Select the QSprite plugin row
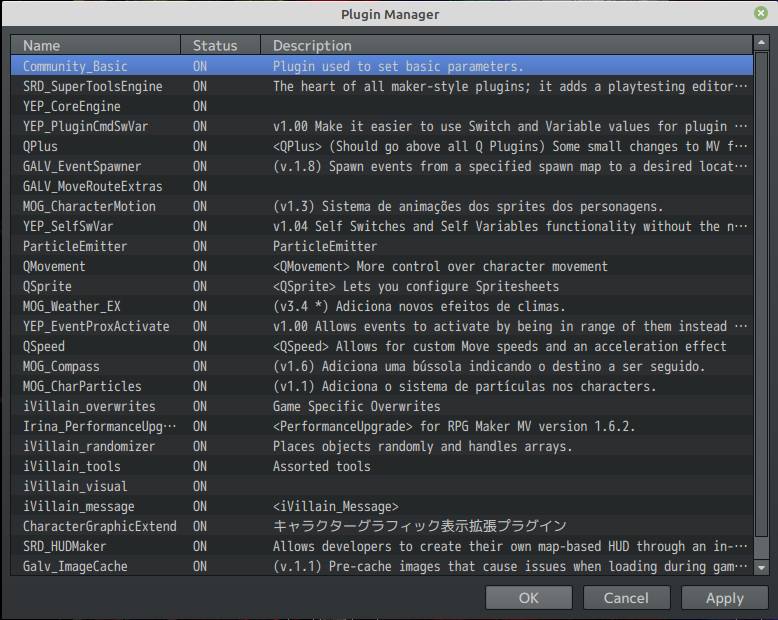This screenshot has height=620, width=778. click(x=382, y=286)
